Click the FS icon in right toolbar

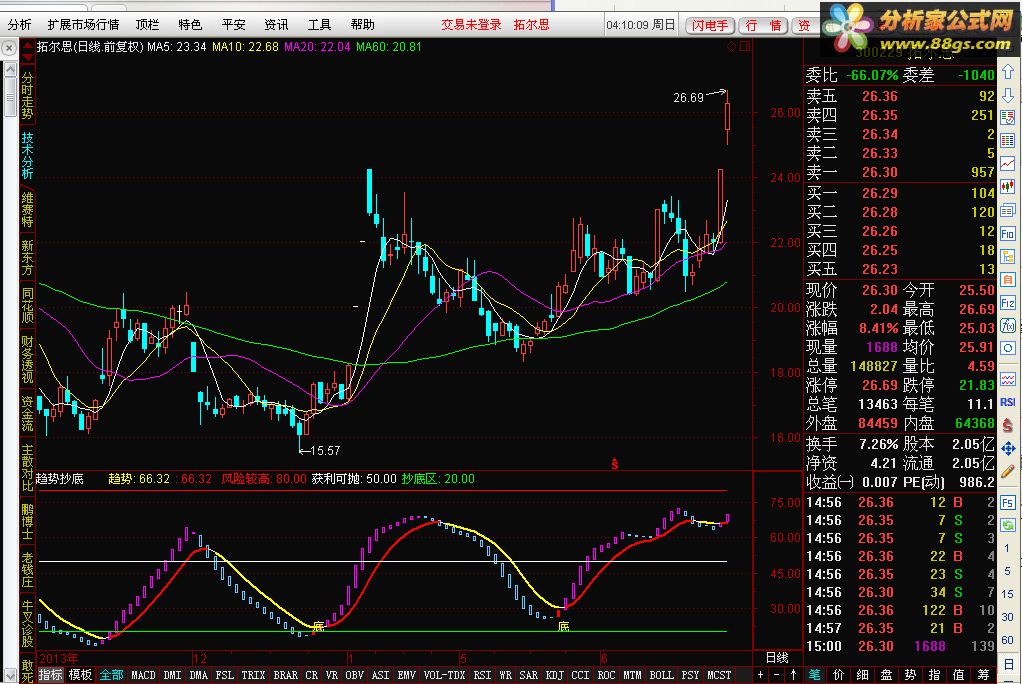point(1008,503)
